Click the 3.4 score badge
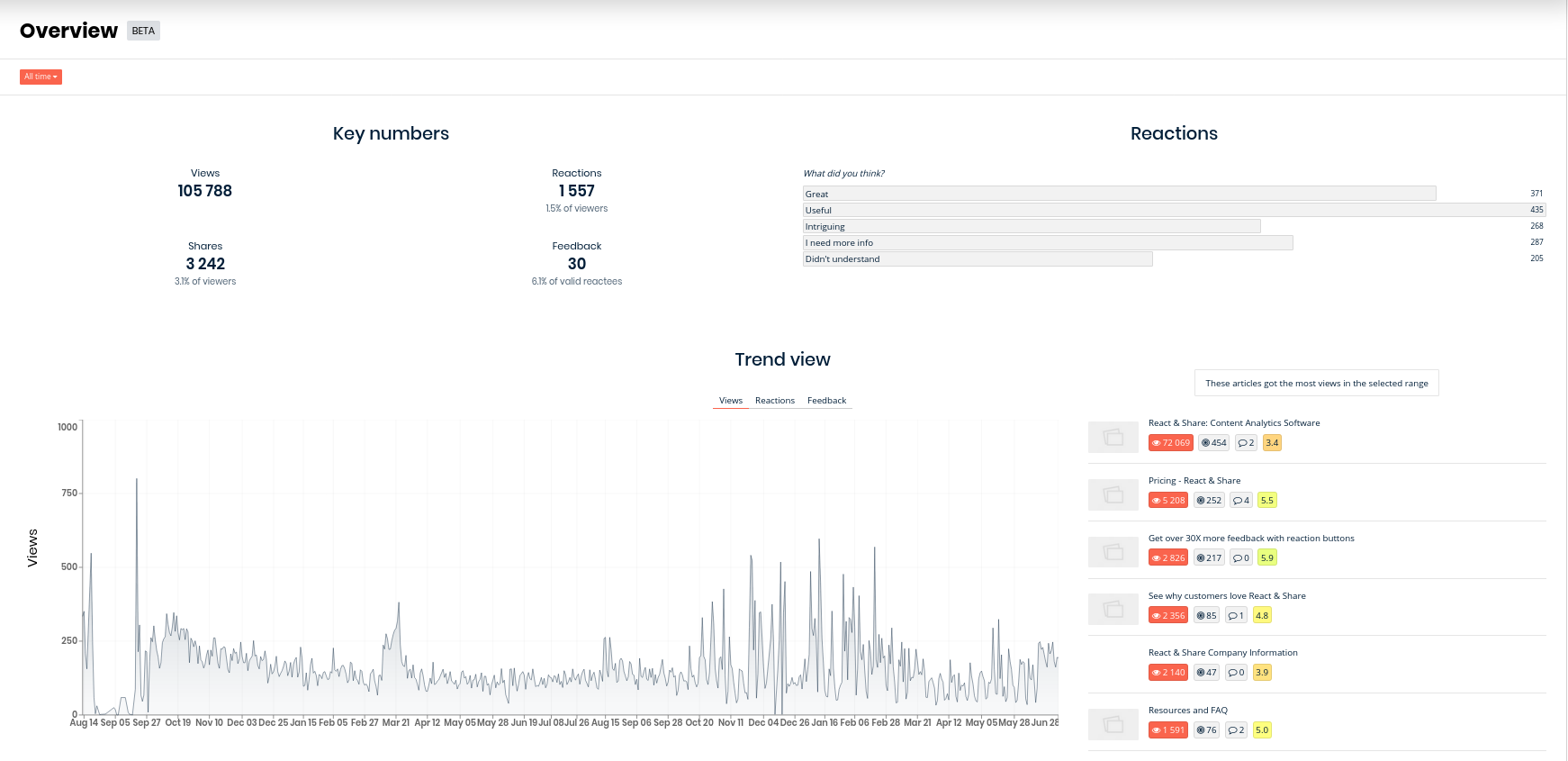Screen dimensions: 1568x761 1272,443
